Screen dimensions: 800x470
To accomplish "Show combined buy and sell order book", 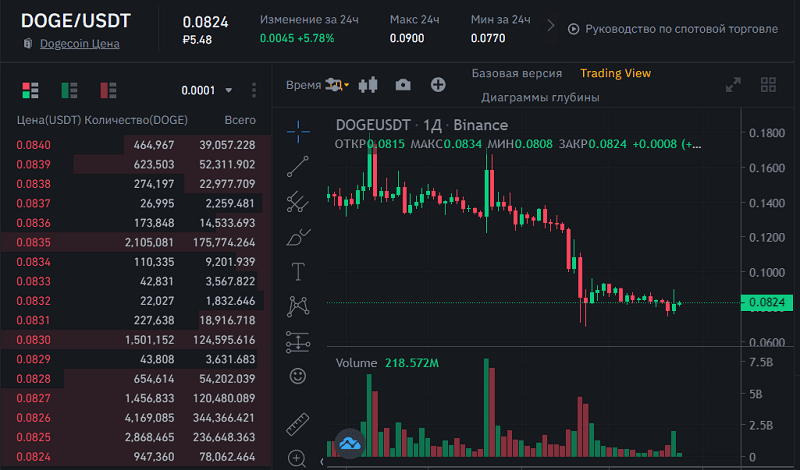I will tap(30, 90).
